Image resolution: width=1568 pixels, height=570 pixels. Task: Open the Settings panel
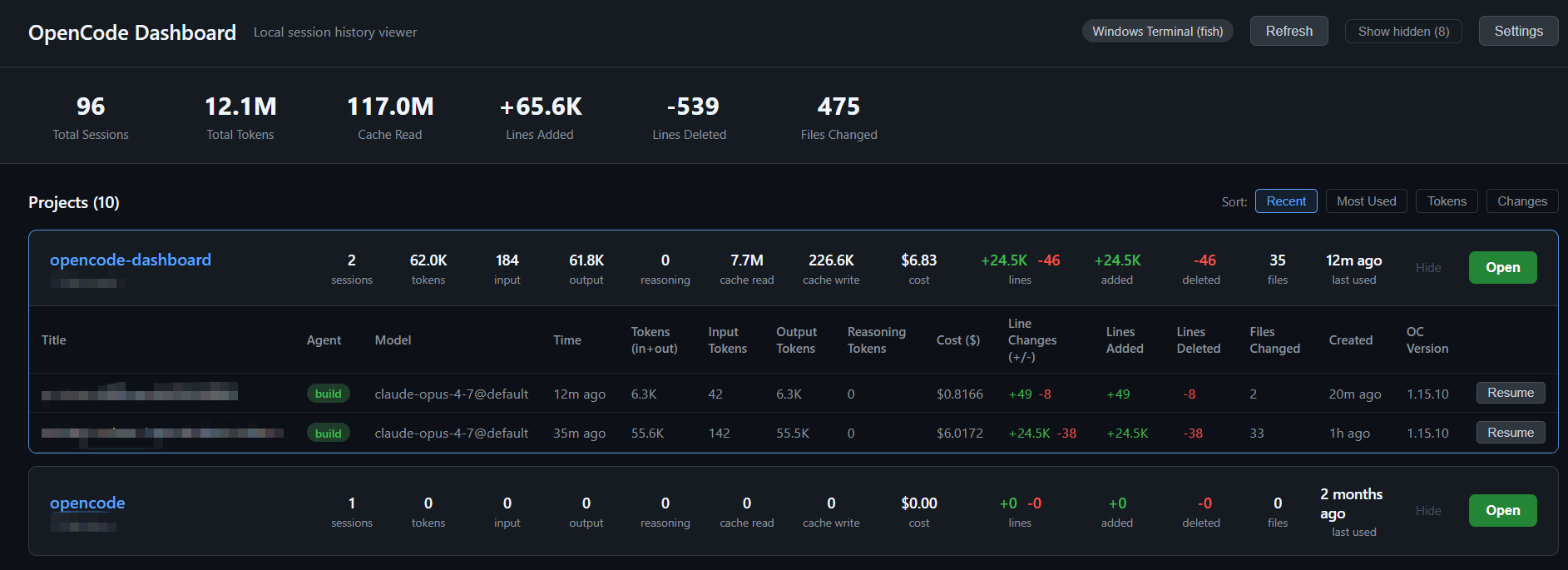tap(1518, 32)
